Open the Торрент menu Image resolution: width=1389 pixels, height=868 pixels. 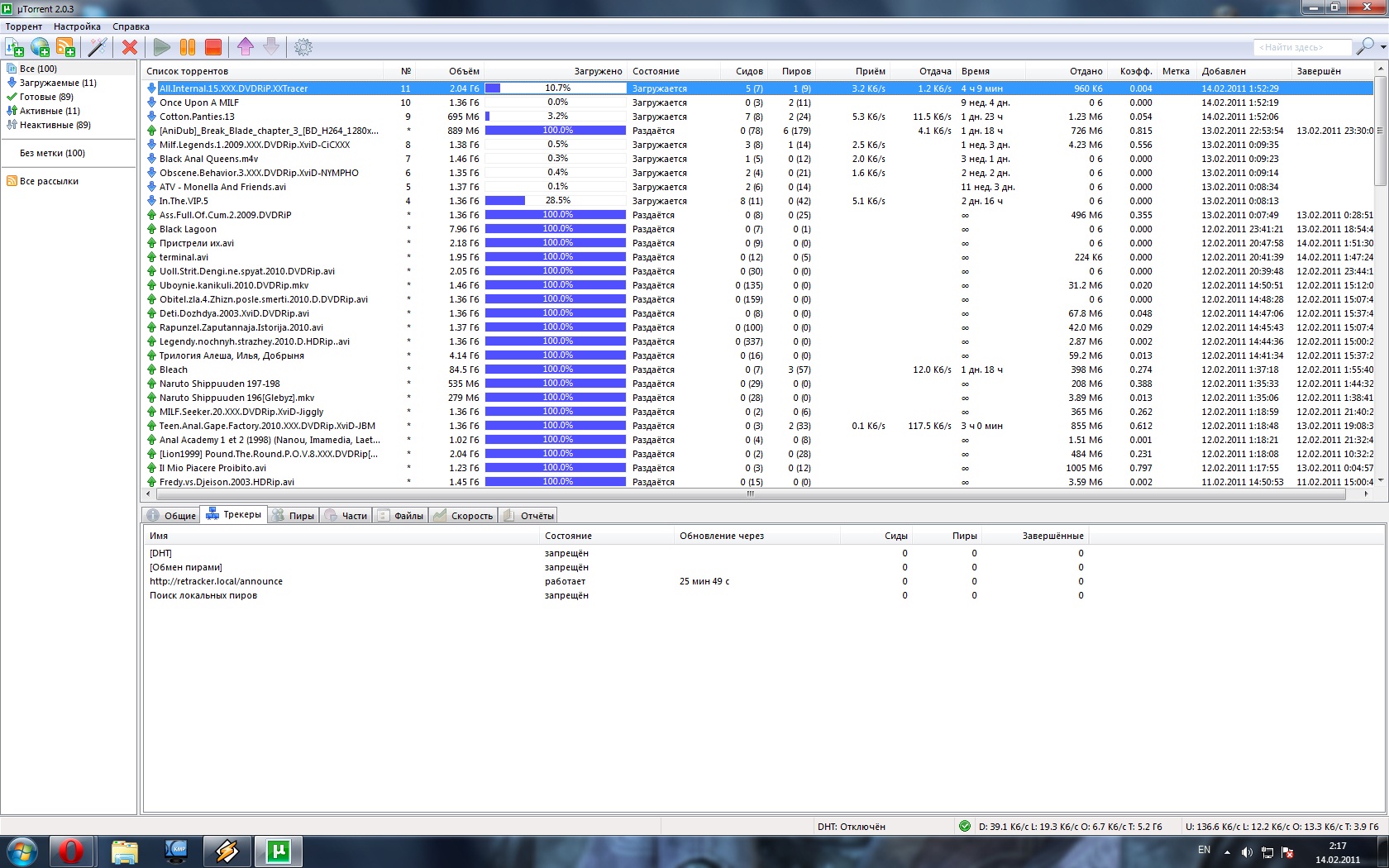(x=23, y=26)
